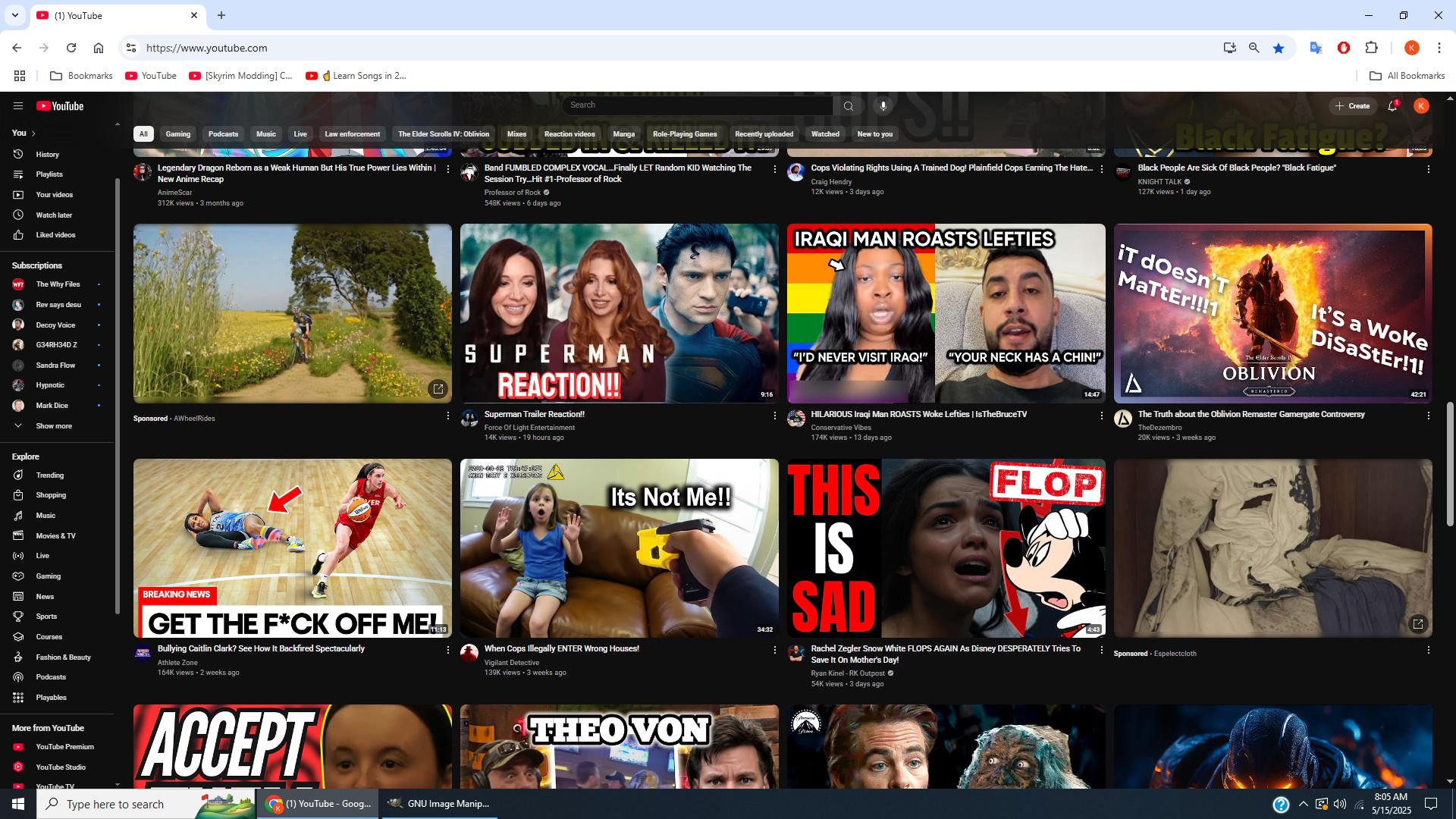Start voice search with microphone icon
1456x819 pixels.
pyautogui.click(x=883, y=106)
